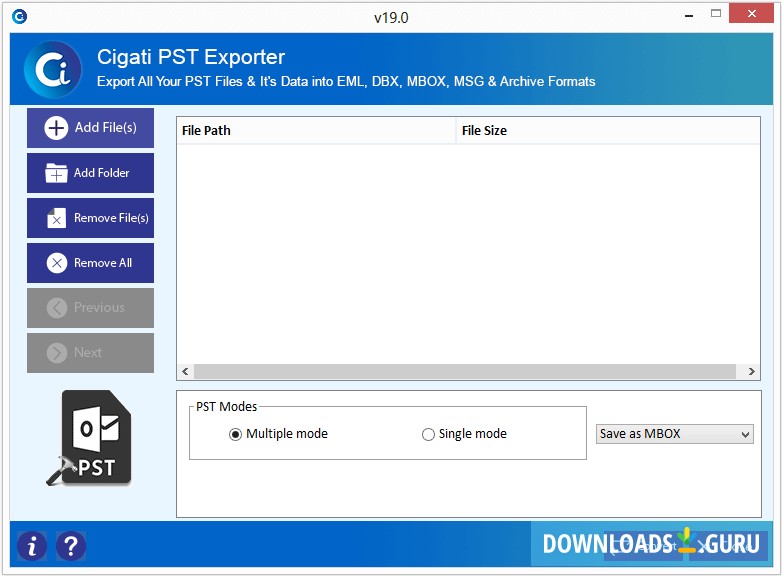Open the info icon in the bottom bar

[x=32, y=545]
